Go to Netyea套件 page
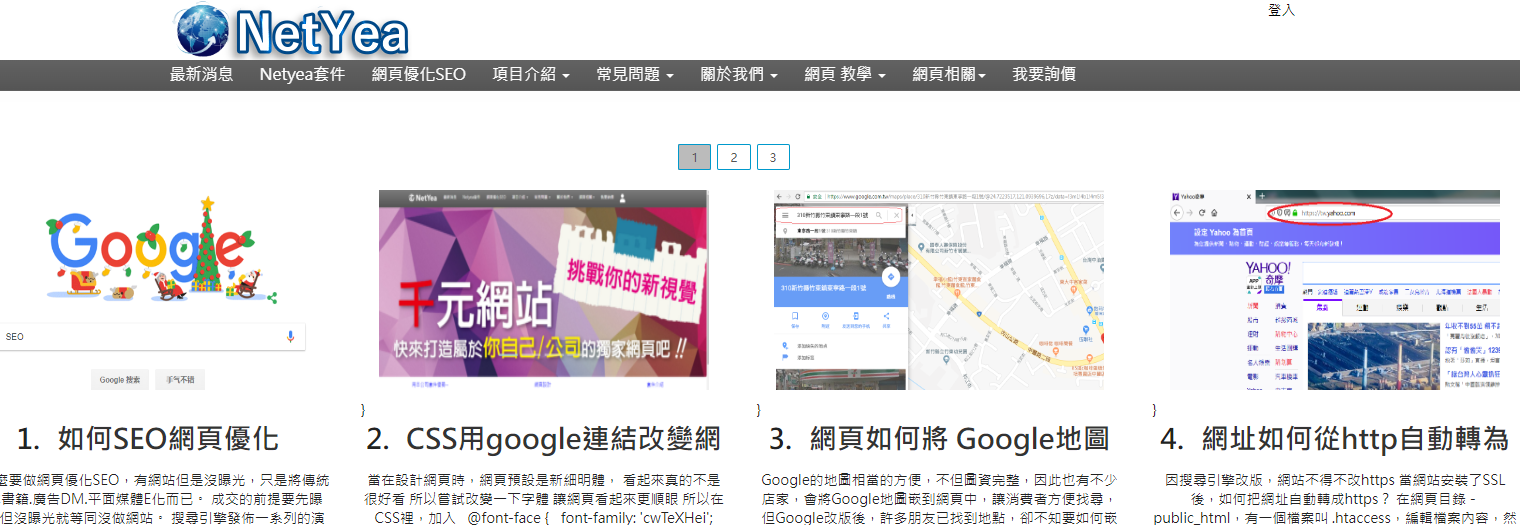1520x528 pixels. click(x=302, y=74)
